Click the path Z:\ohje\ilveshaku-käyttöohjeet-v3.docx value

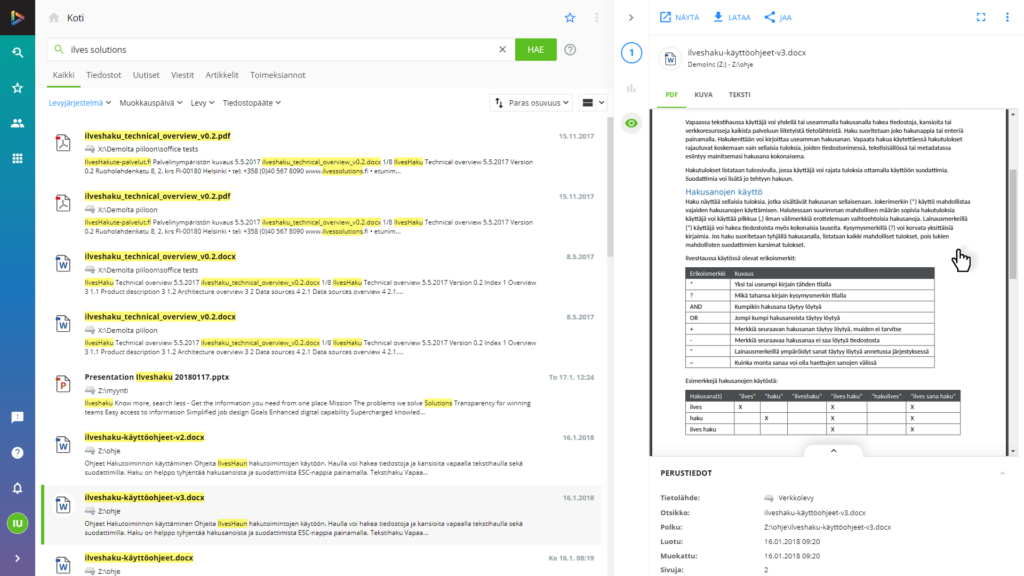click(x=827, y=527)
